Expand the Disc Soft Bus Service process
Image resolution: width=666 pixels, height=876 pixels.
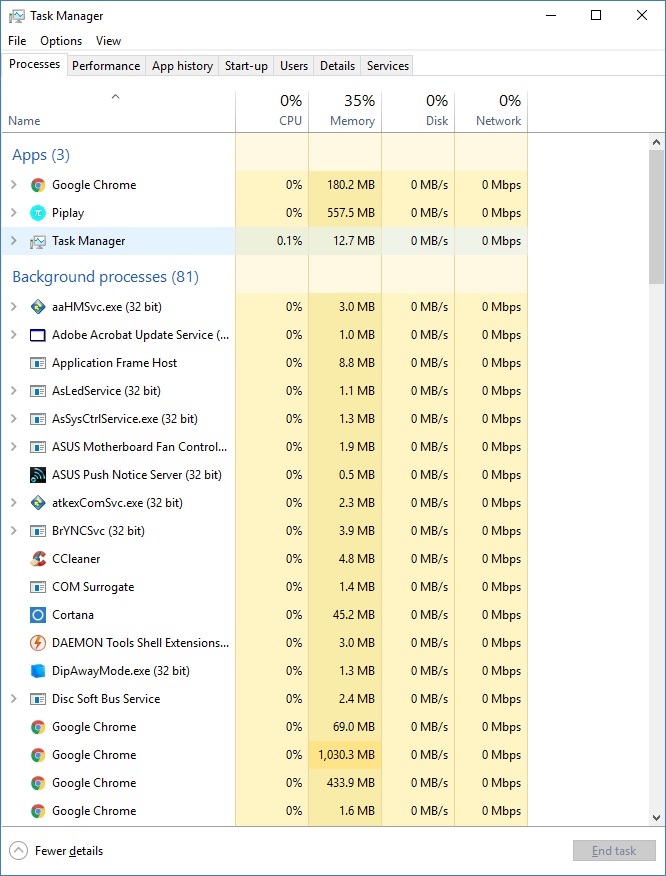(14, 698)
